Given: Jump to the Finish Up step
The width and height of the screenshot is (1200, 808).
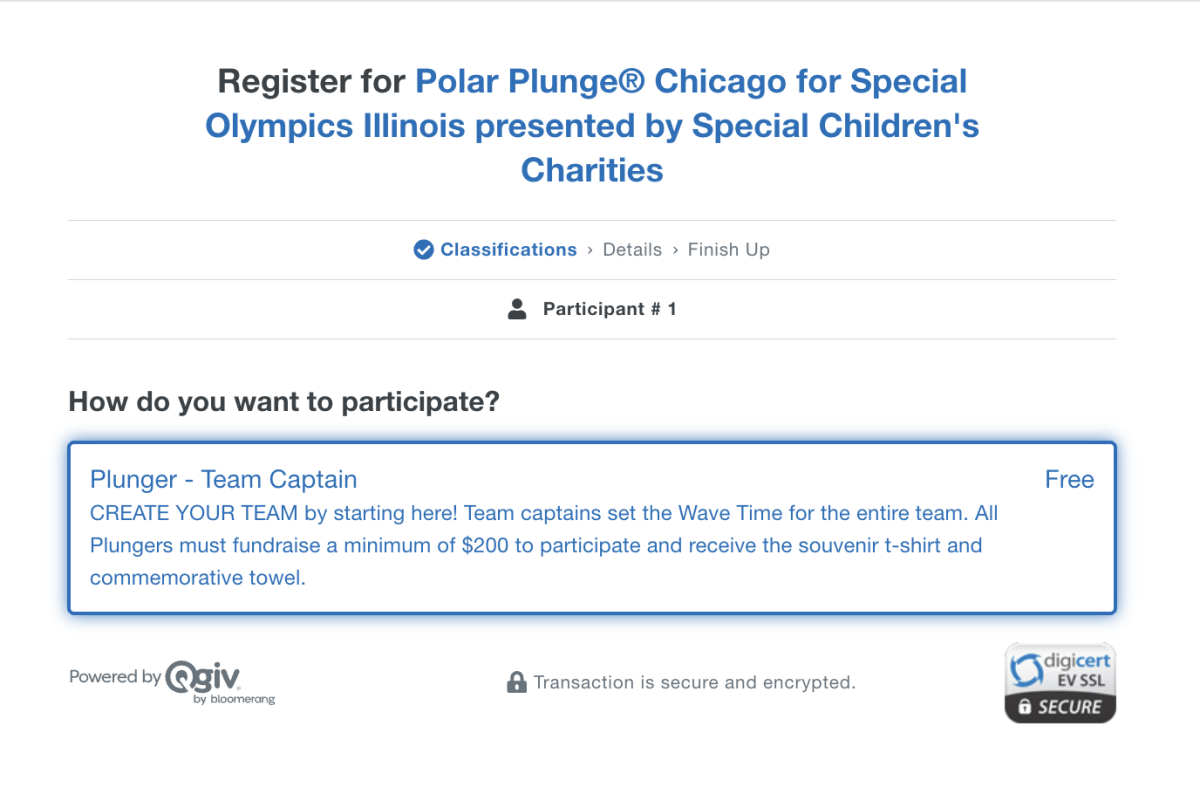Looking at the screenshot, I should pos(728,250).
